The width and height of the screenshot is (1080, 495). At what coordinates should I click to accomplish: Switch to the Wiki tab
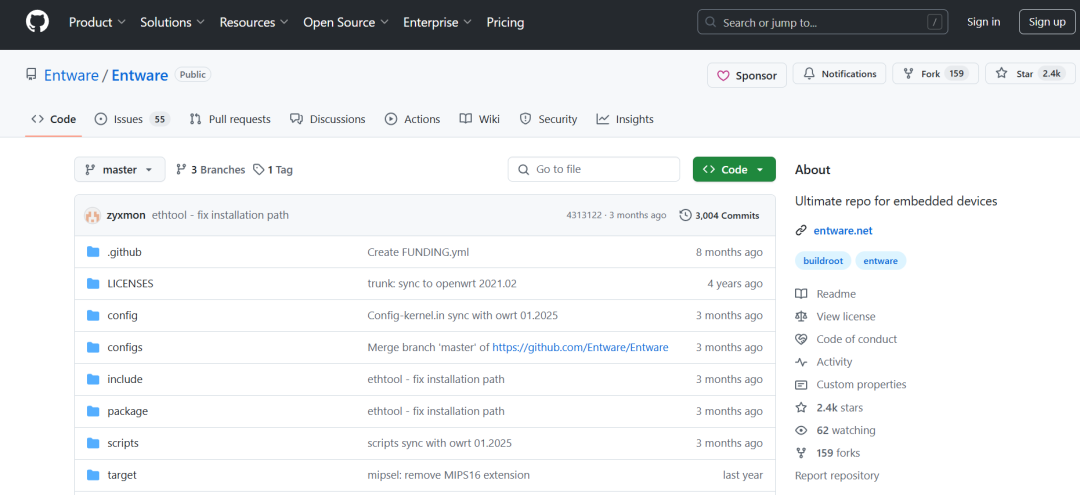coord(479,119)
